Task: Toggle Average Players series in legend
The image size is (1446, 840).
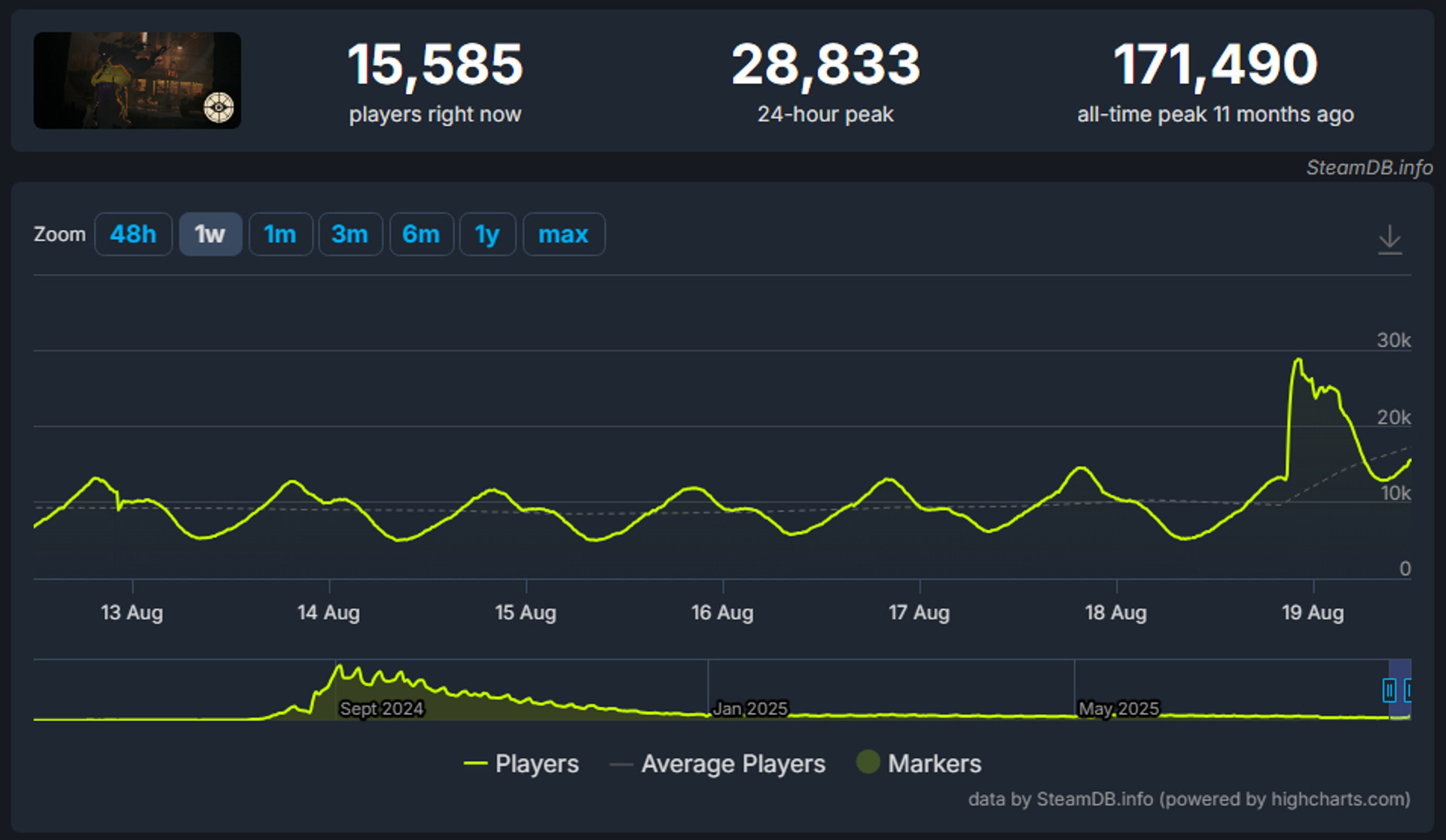Action: [x=718, y=763]
